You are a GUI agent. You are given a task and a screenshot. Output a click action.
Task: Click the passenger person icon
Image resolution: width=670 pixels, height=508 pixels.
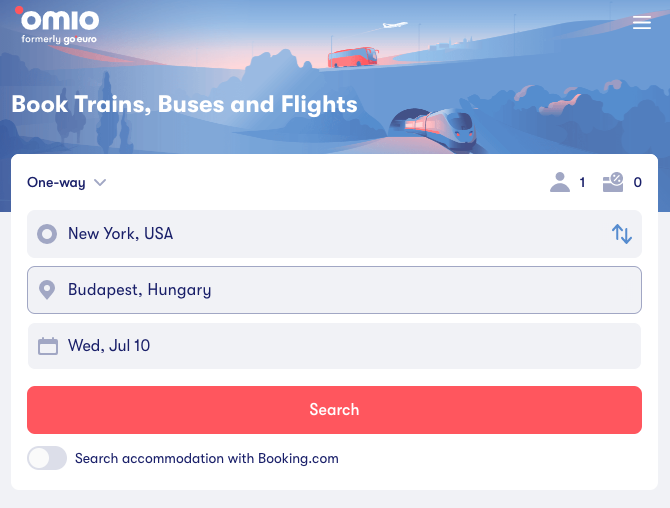pyautogui.click(x=560, y=182)
